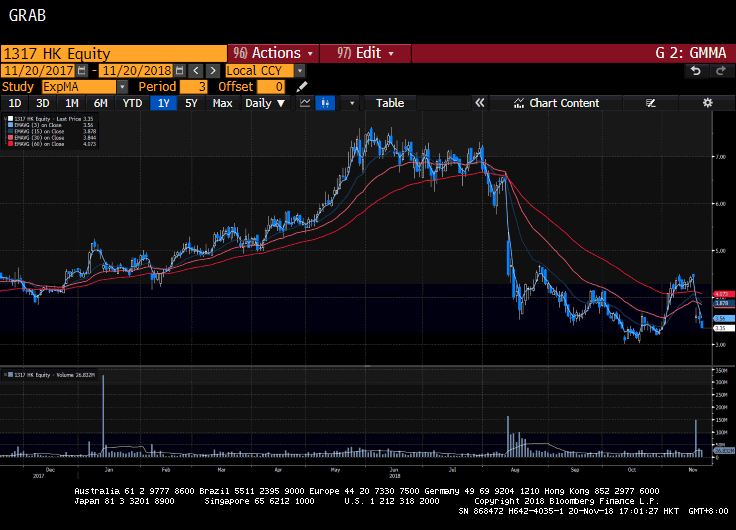Select the Max time range

click(x=222, y=103)
